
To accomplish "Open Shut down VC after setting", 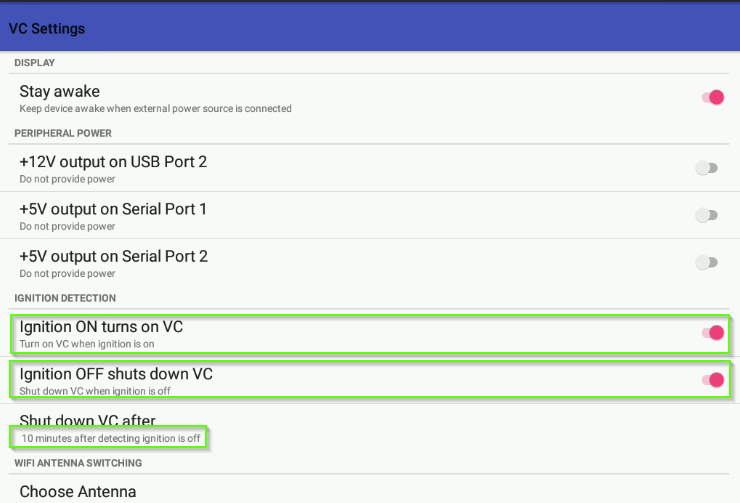I will click(x=370, y=428).
